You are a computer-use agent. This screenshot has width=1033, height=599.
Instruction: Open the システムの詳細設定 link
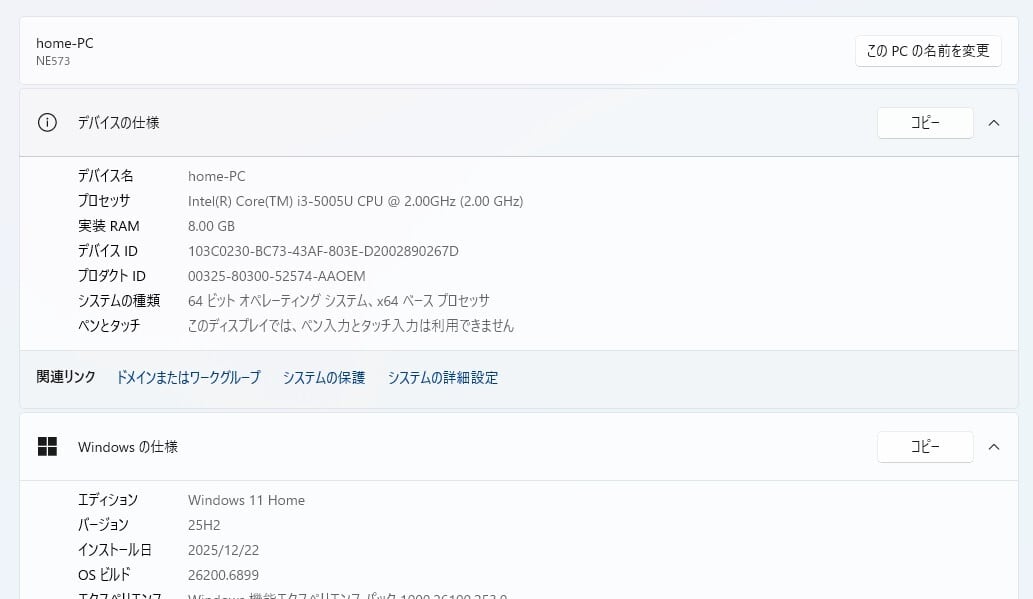click(443, 378)
